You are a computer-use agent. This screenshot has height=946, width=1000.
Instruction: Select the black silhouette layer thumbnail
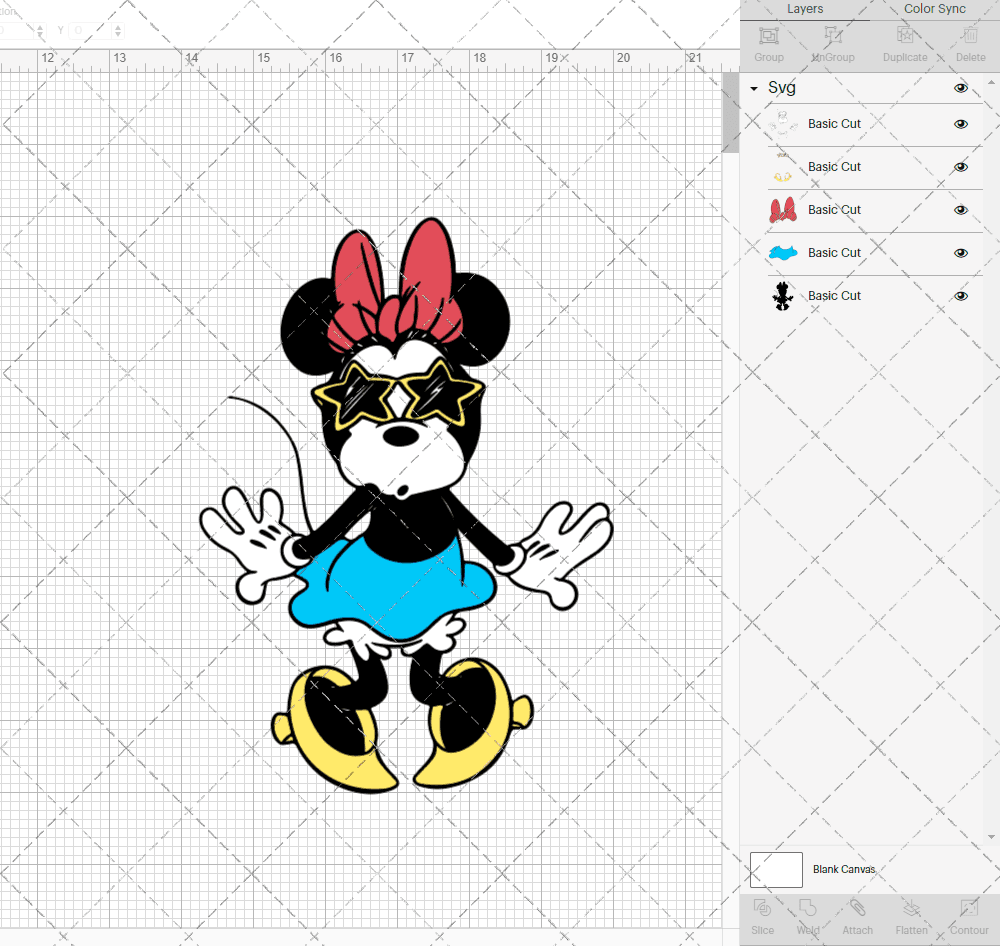click(783, 296)
